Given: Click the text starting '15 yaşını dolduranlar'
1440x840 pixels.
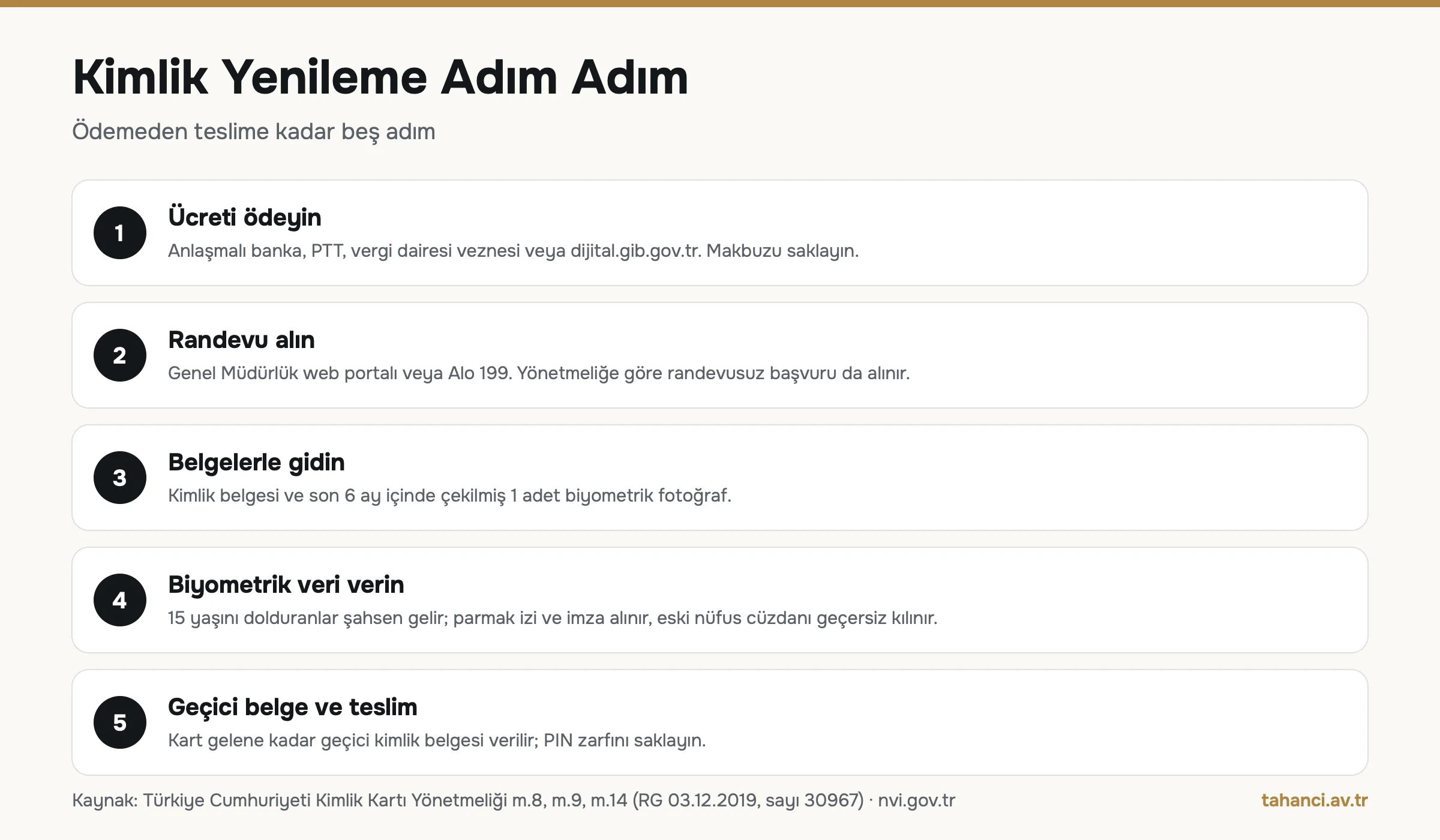Looking at the screenshot, I should [553, 618].
